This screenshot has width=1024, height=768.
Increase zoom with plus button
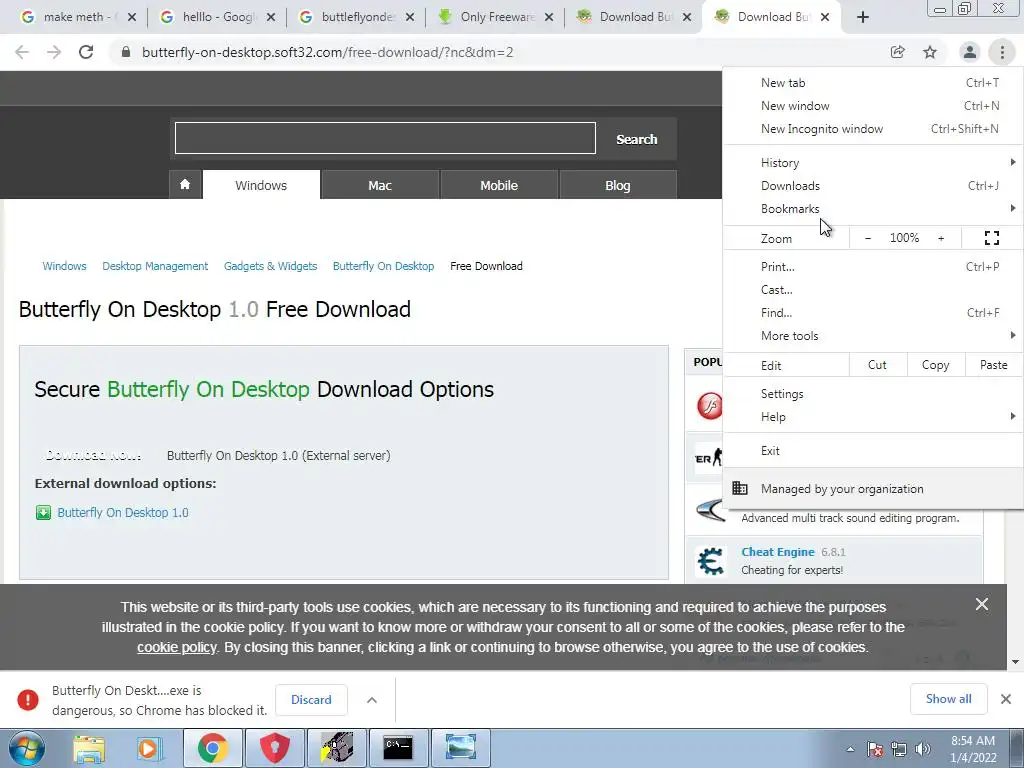click(x=941, y=238)
